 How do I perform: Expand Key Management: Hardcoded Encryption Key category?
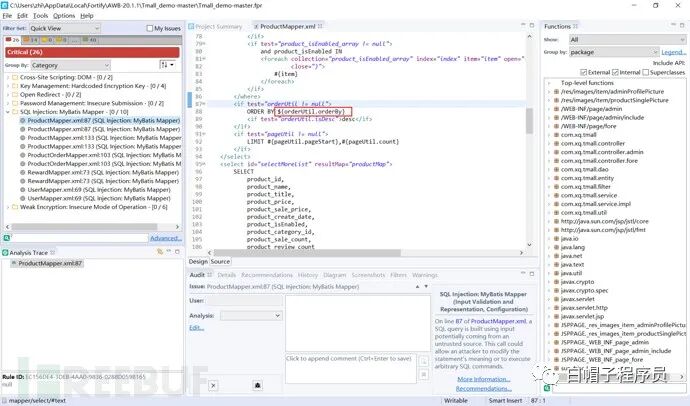click(x=7, y=86)
